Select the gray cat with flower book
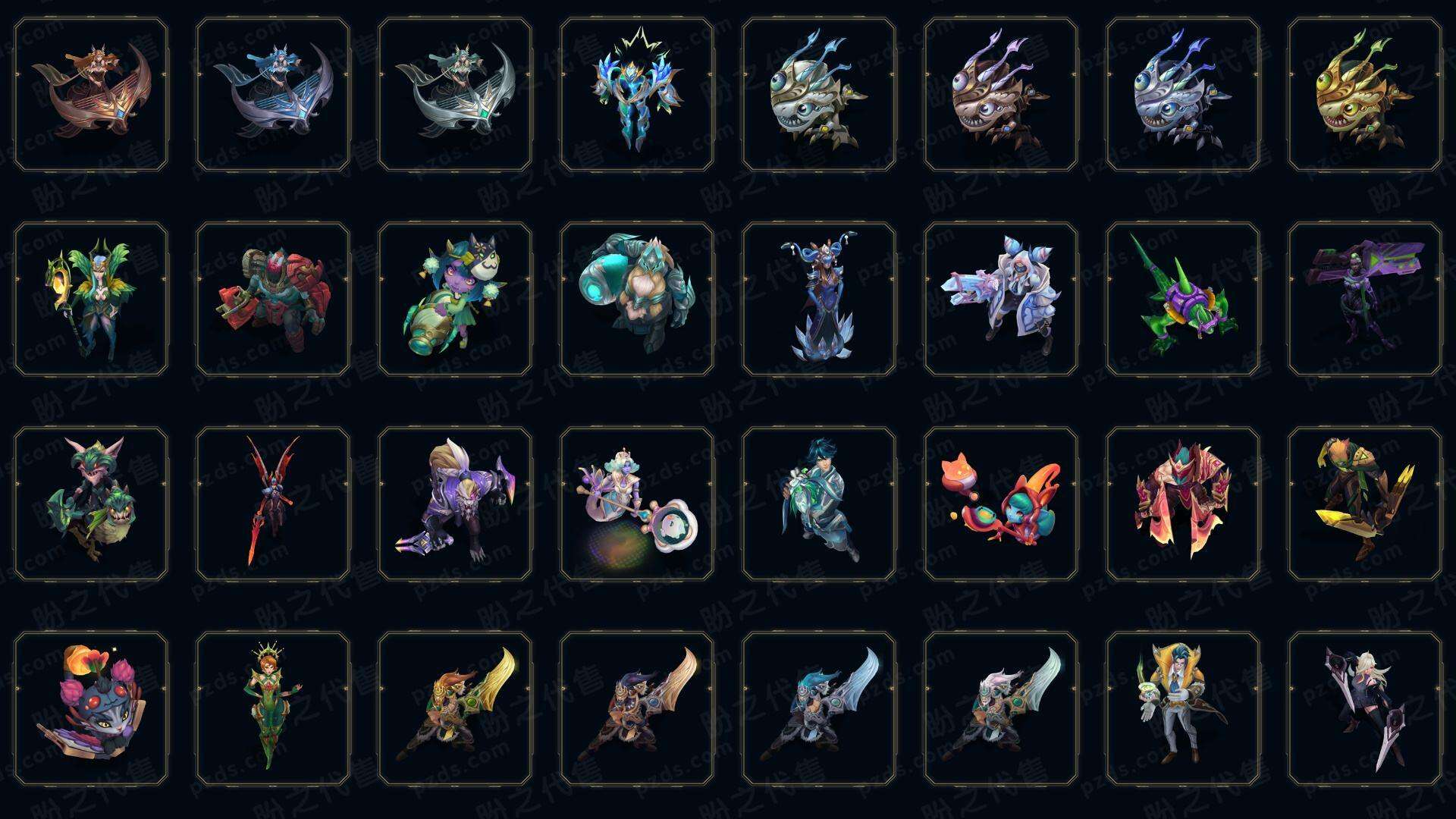The width and height of the screenshot is (1456, 819). point(91,708)
